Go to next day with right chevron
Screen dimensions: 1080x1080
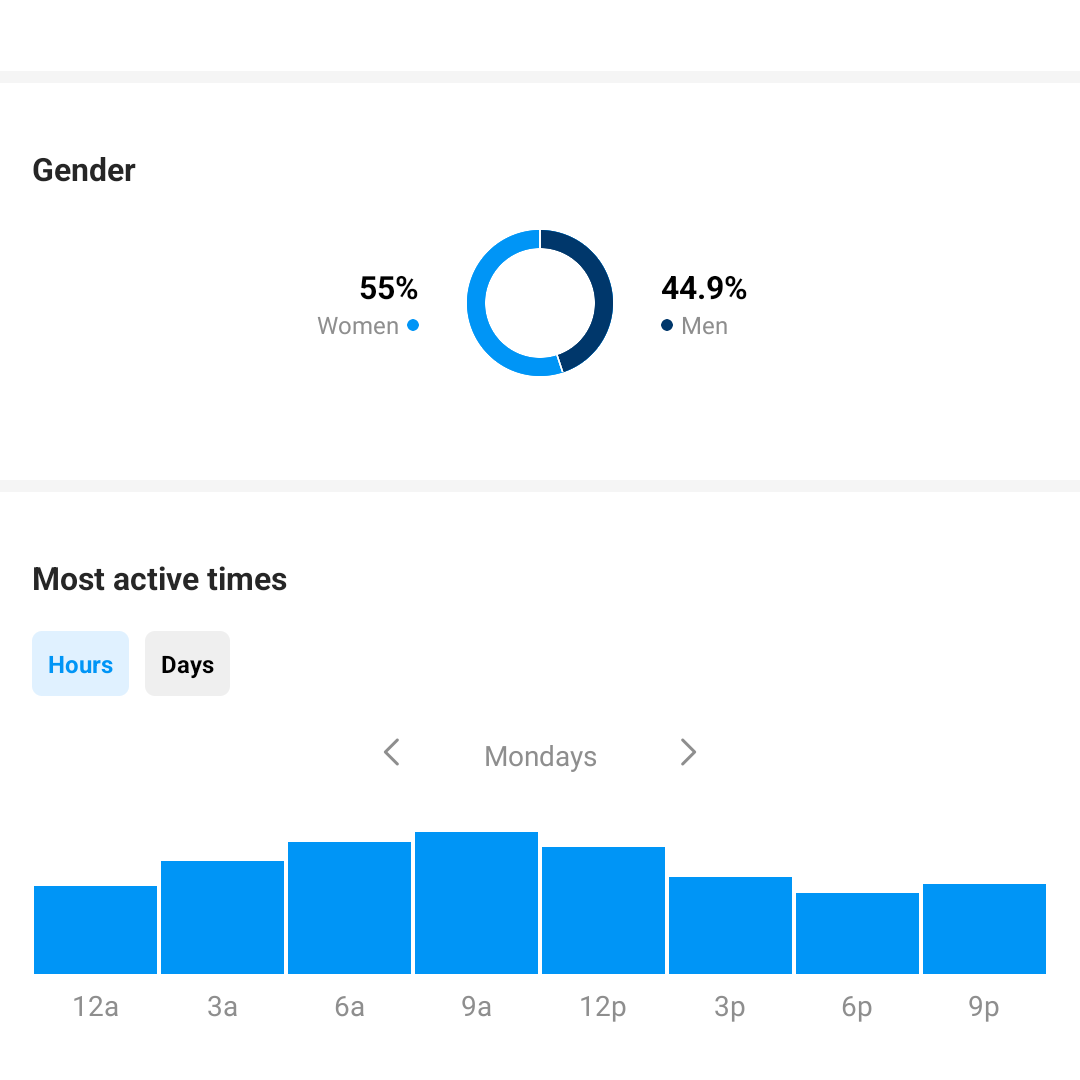point(688,752)
